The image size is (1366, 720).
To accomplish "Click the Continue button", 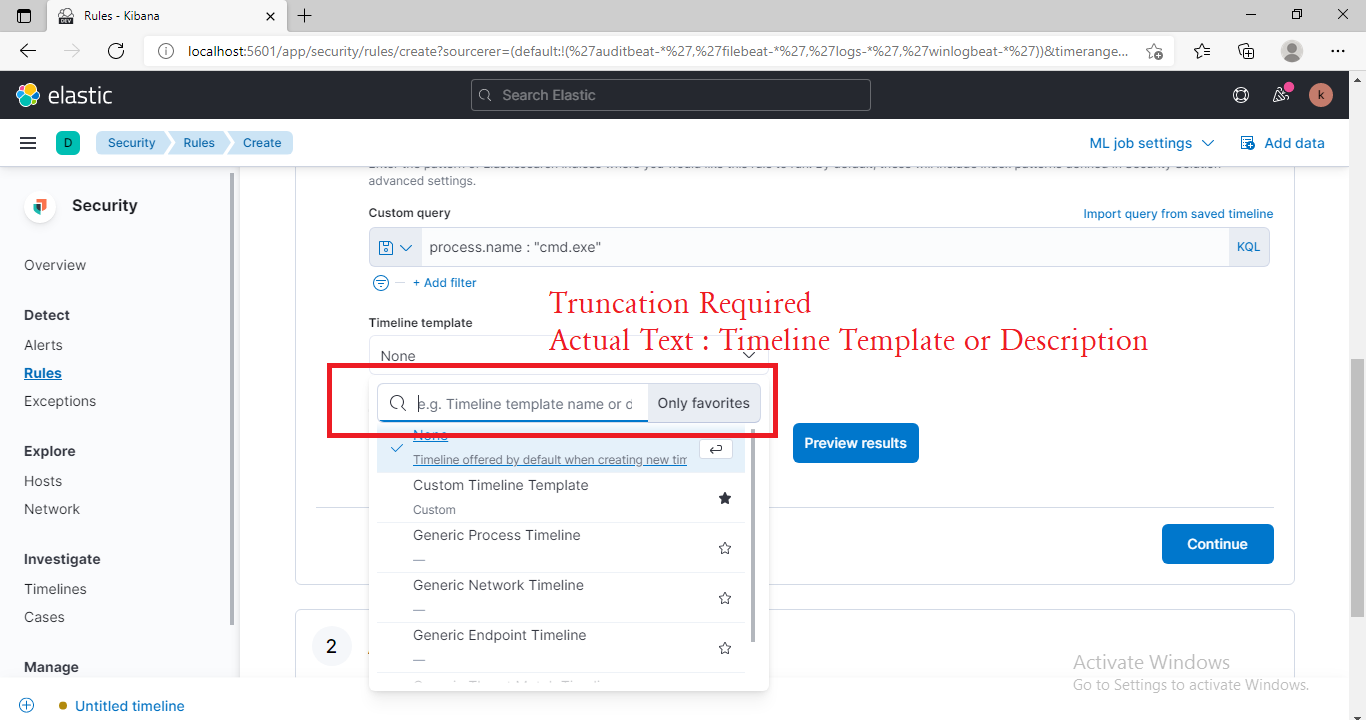I will 1217,543.
